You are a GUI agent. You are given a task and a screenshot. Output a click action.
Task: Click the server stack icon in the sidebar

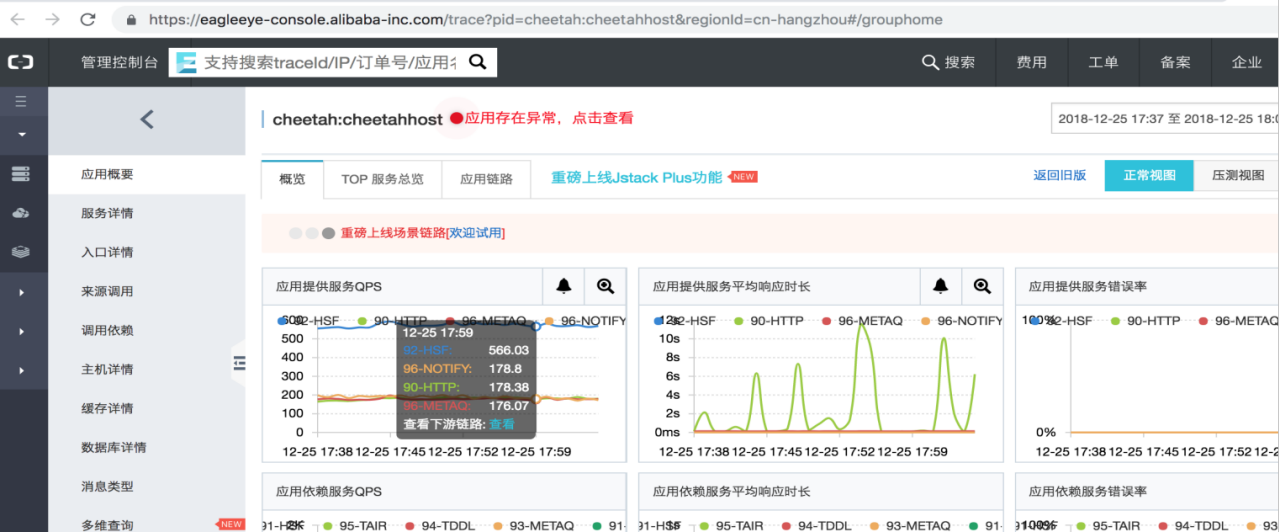21,174
